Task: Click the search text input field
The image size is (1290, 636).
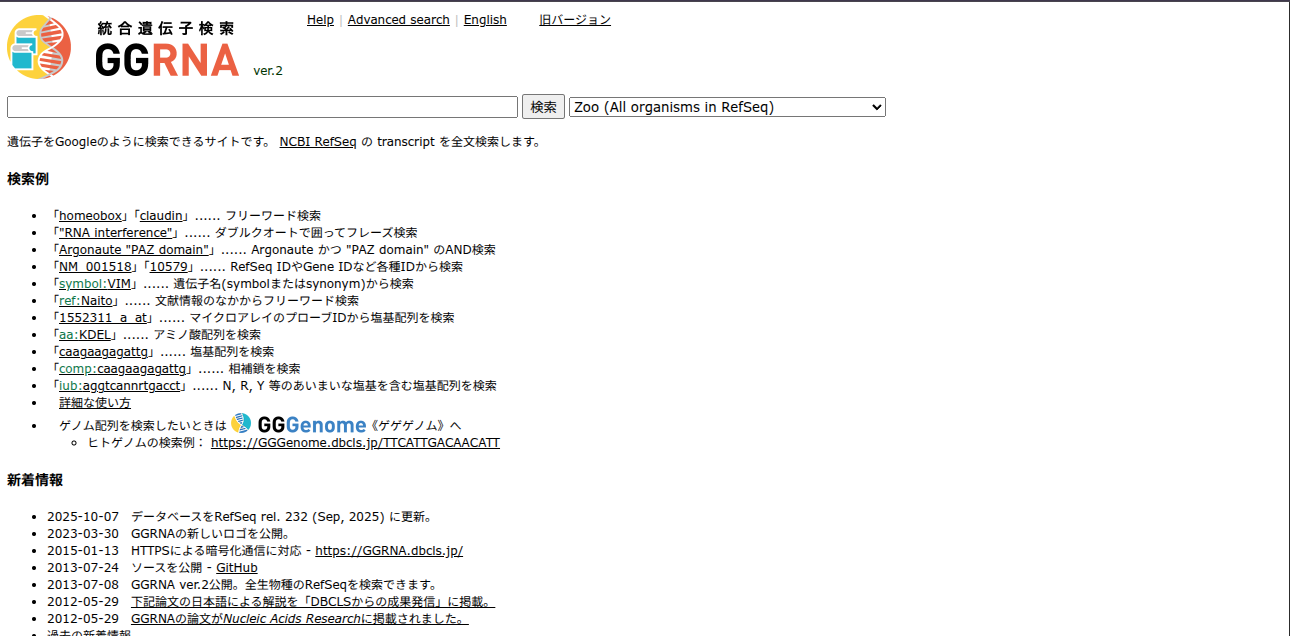Action: (262, 107)
